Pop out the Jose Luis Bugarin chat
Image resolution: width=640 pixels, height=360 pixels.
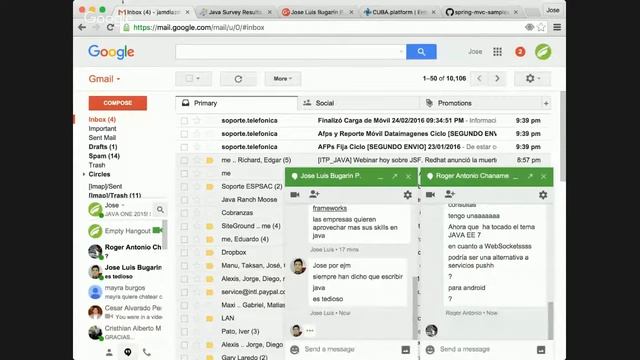pos(395,176)
